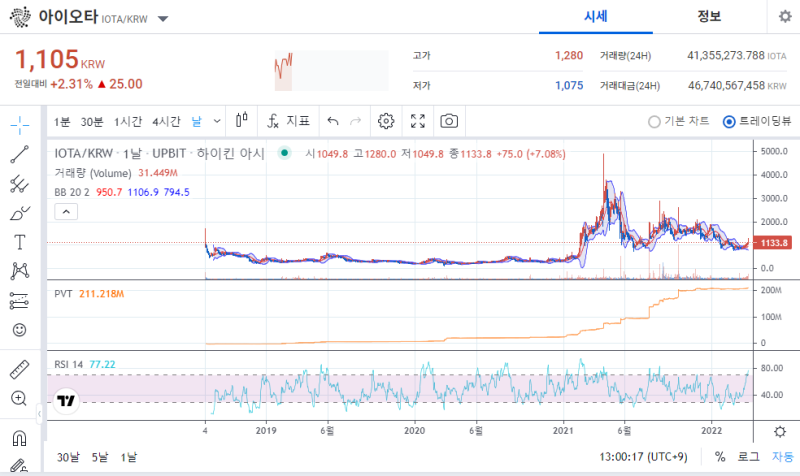Screen dimensions: 800x476
Task: Switch to the 정보 tab
Action: click(x=709, y=17)
